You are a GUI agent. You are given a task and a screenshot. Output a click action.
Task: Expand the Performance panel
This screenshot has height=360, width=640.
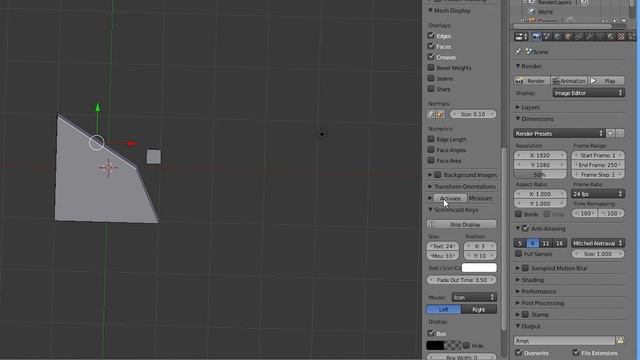pyautogui.click(x=518, y=291)
